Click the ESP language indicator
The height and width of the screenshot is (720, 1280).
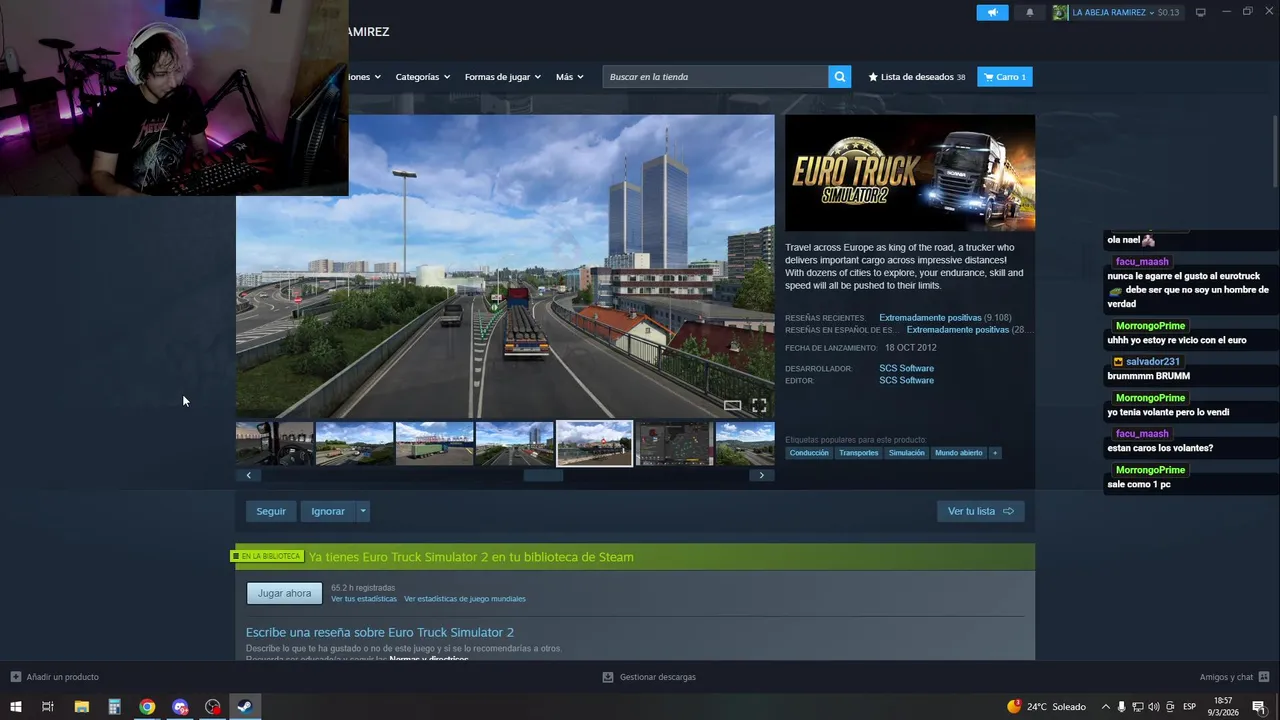click(1189, 707)
